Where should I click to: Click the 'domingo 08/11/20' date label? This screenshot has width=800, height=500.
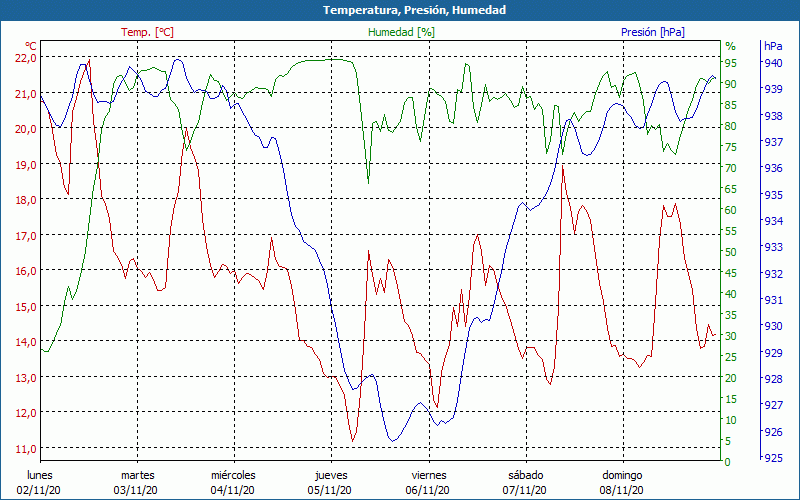click(x=622, y=483)
